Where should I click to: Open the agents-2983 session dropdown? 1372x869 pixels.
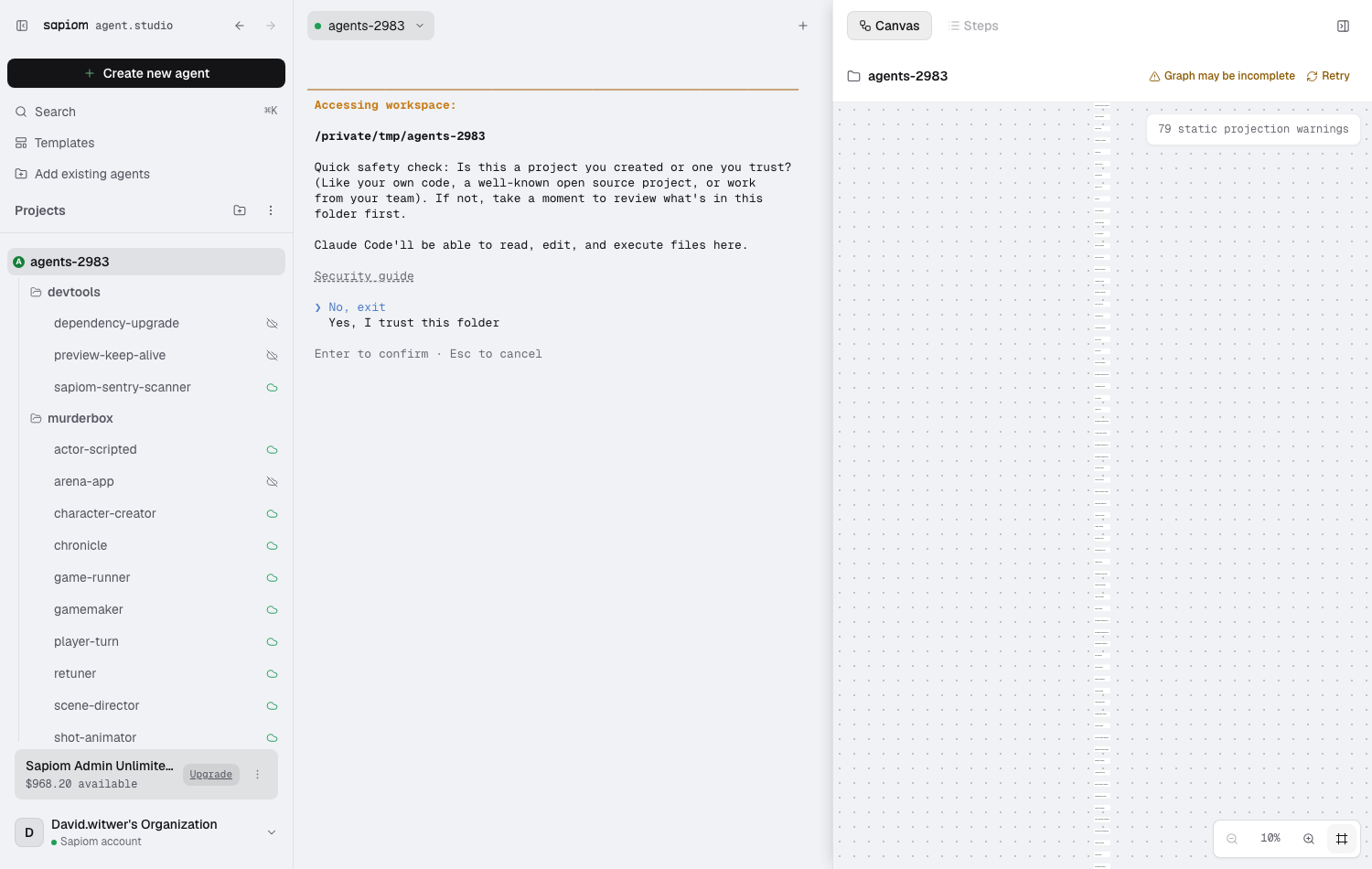pyautogui.click(x=370, y=26)
